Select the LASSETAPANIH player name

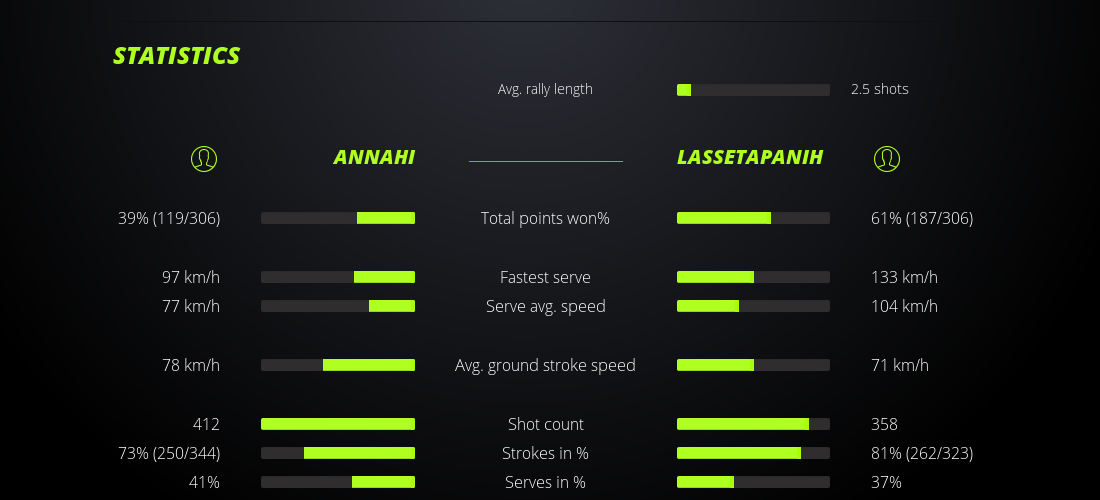point(750,157)
